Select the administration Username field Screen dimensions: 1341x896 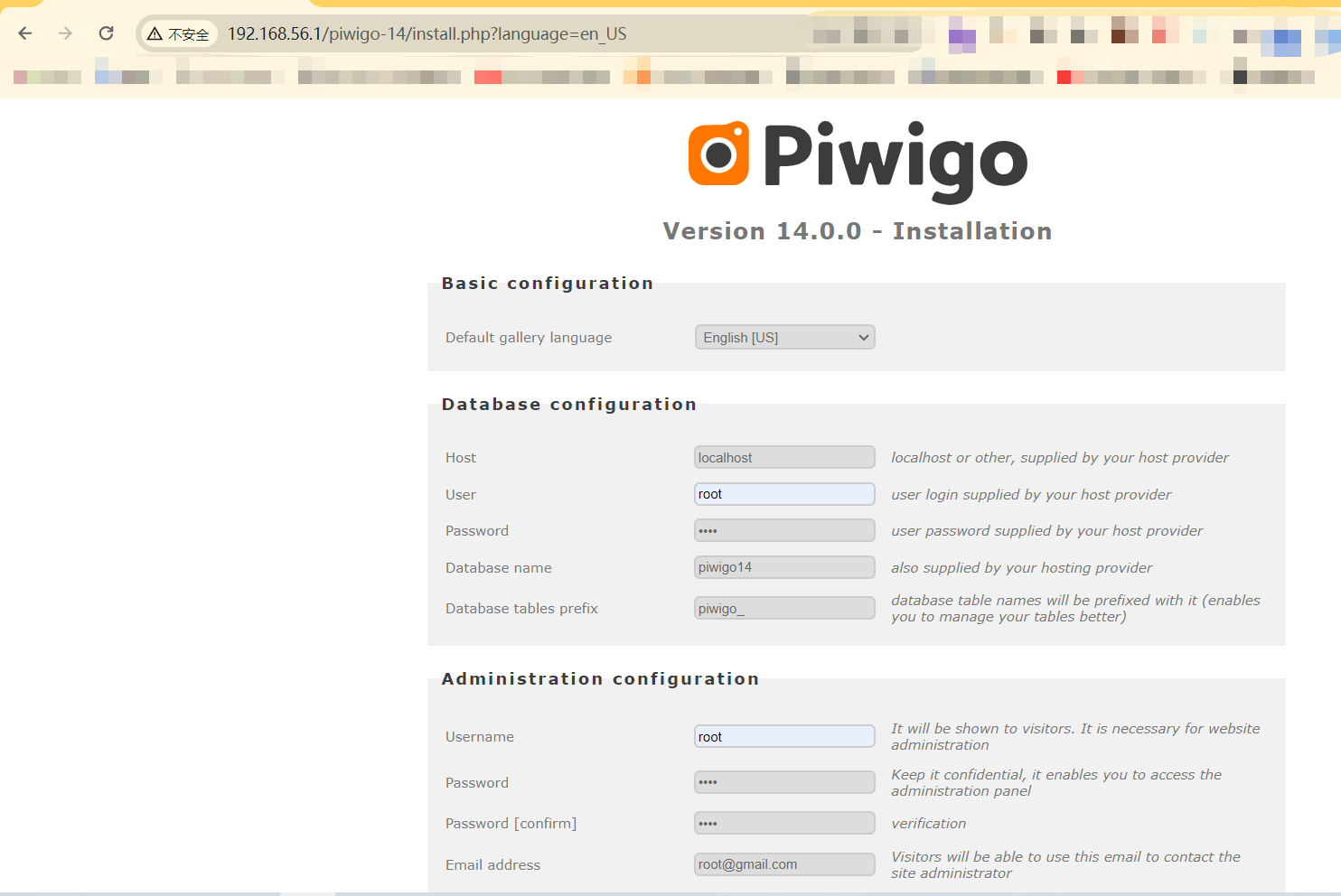pyautogui.click(x=783, y=736)
